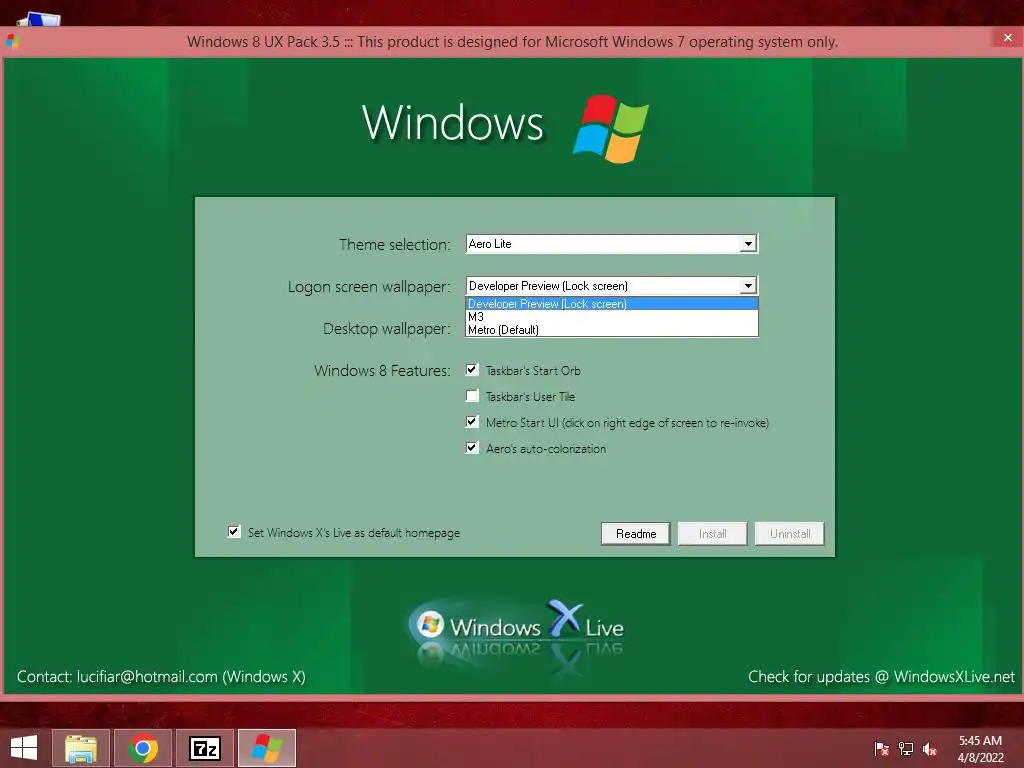Select the UX Pack taskbar icon

click(x=267, y=748)
